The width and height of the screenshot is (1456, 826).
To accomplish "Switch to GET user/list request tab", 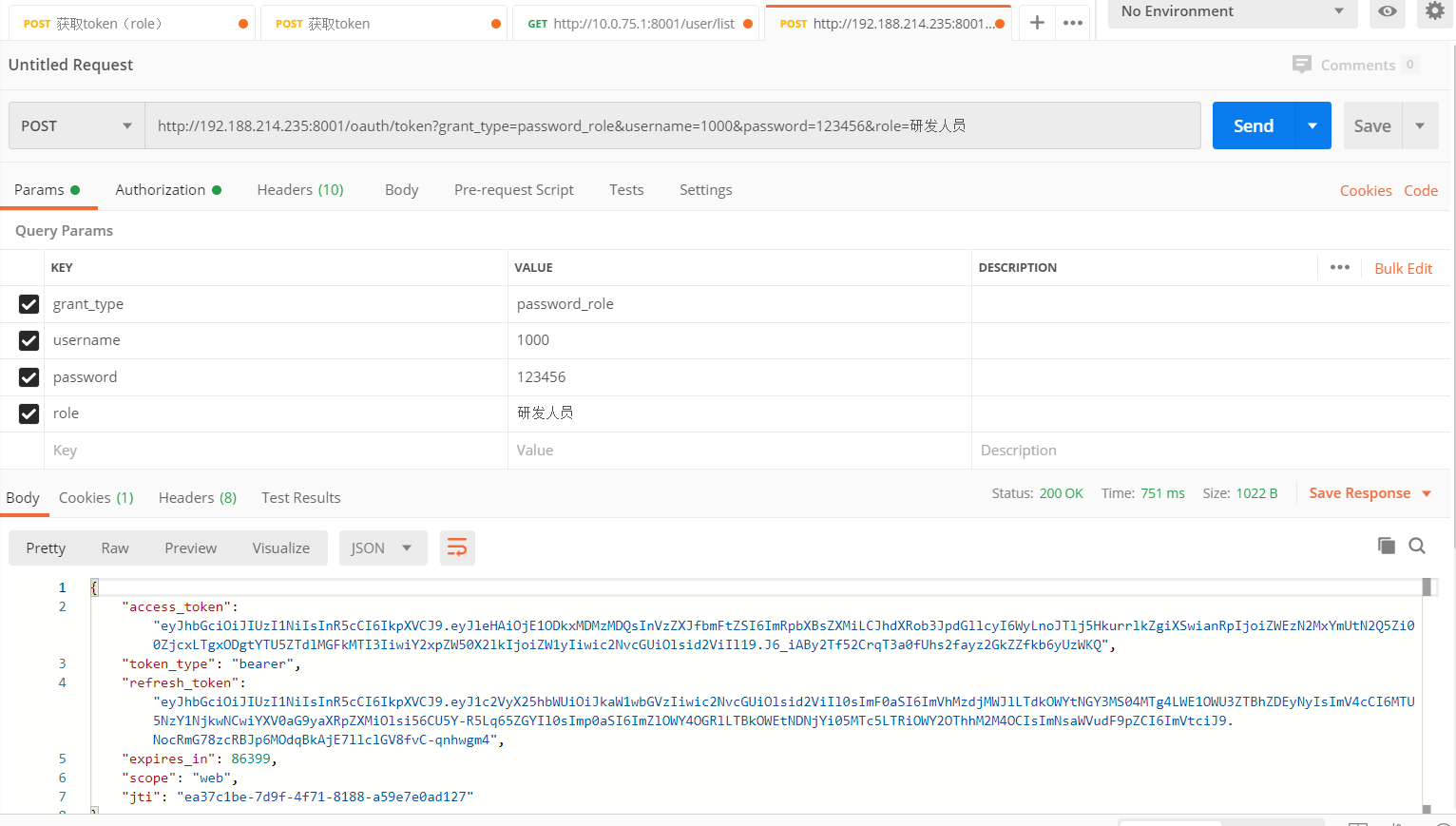I will pyautogui.click(x=636, y=24).
